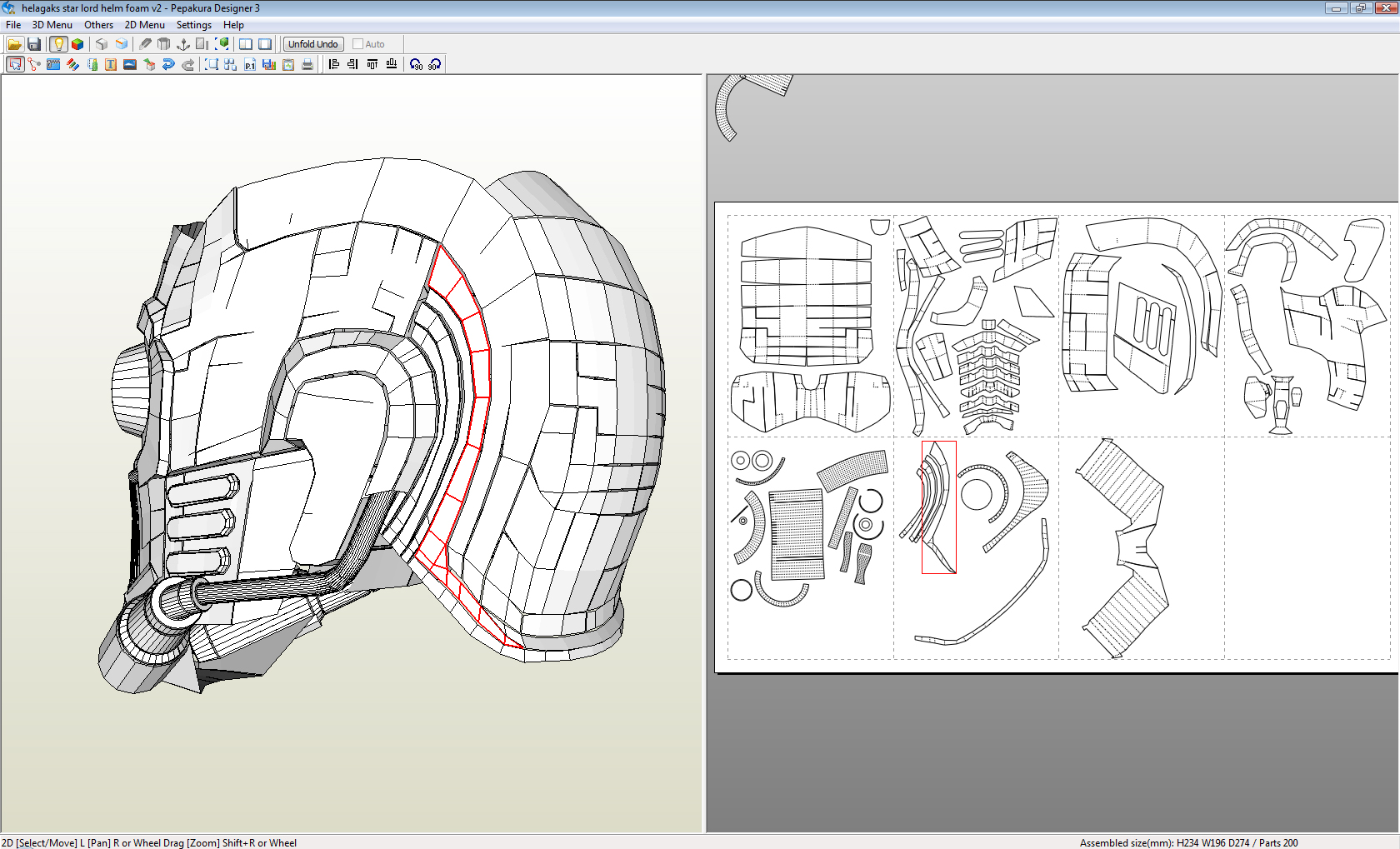Click the gray cube view icon
This screenshot has width=1400, height=849.
102,44
